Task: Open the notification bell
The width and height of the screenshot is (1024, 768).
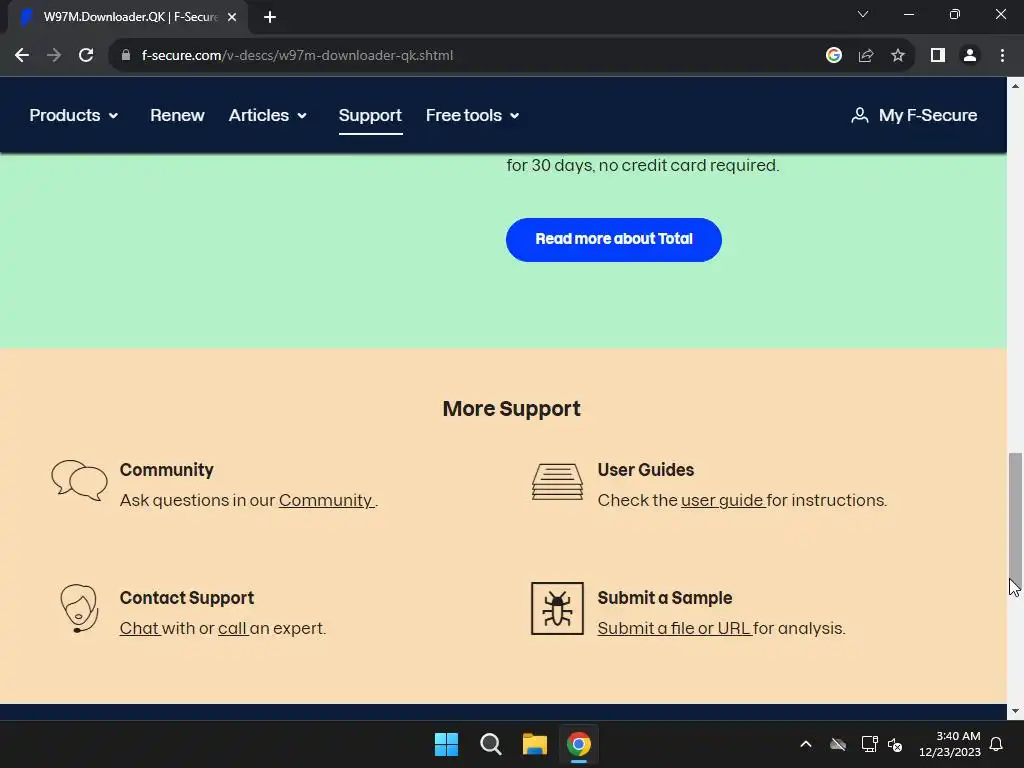Action: (x=996, y=744)
